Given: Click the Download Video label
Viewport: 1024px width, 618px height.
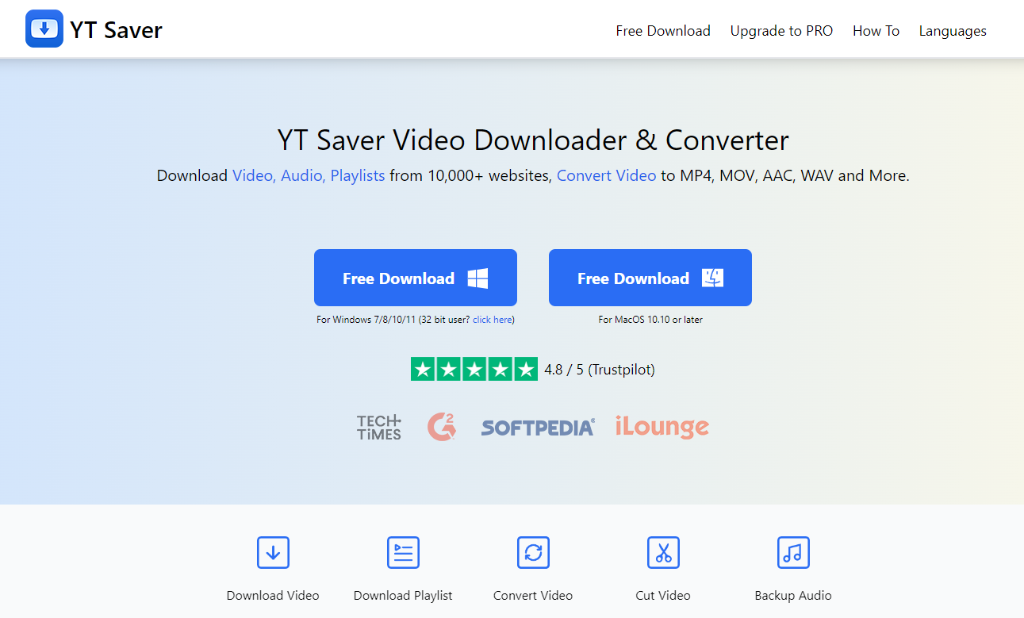Looking at the screenshot, I should coord(273,596).
